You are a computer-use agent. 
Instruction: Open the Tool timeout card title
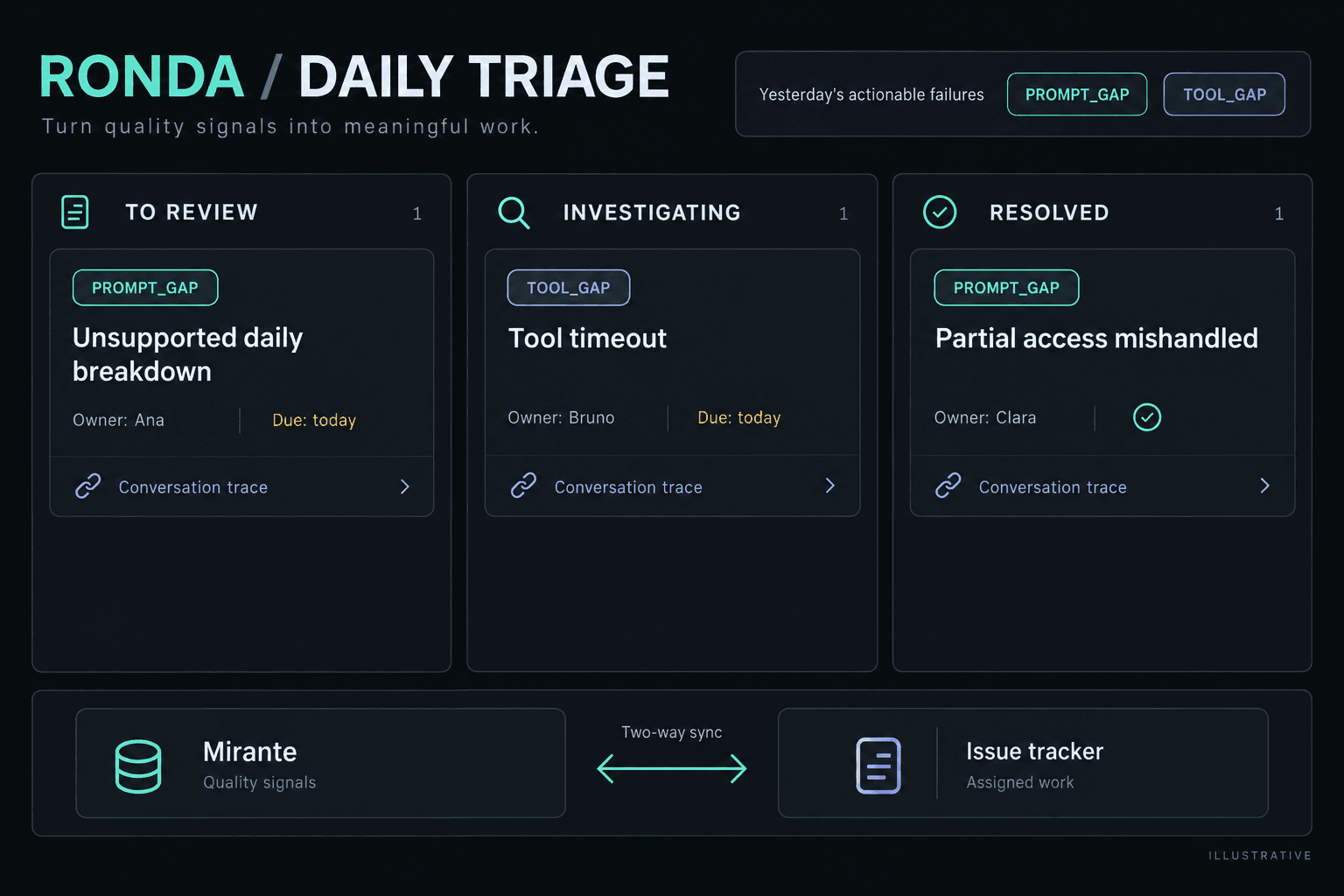click(x=587, y=339)
